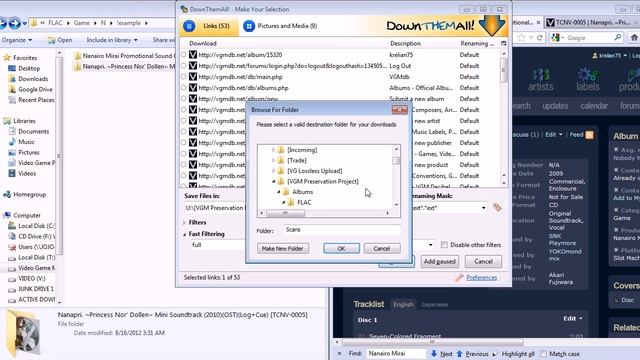The height and width of the screenshot is (360, 640).
Task: Click Open in Explorer toolbar
Action: [x=60, y=40]
